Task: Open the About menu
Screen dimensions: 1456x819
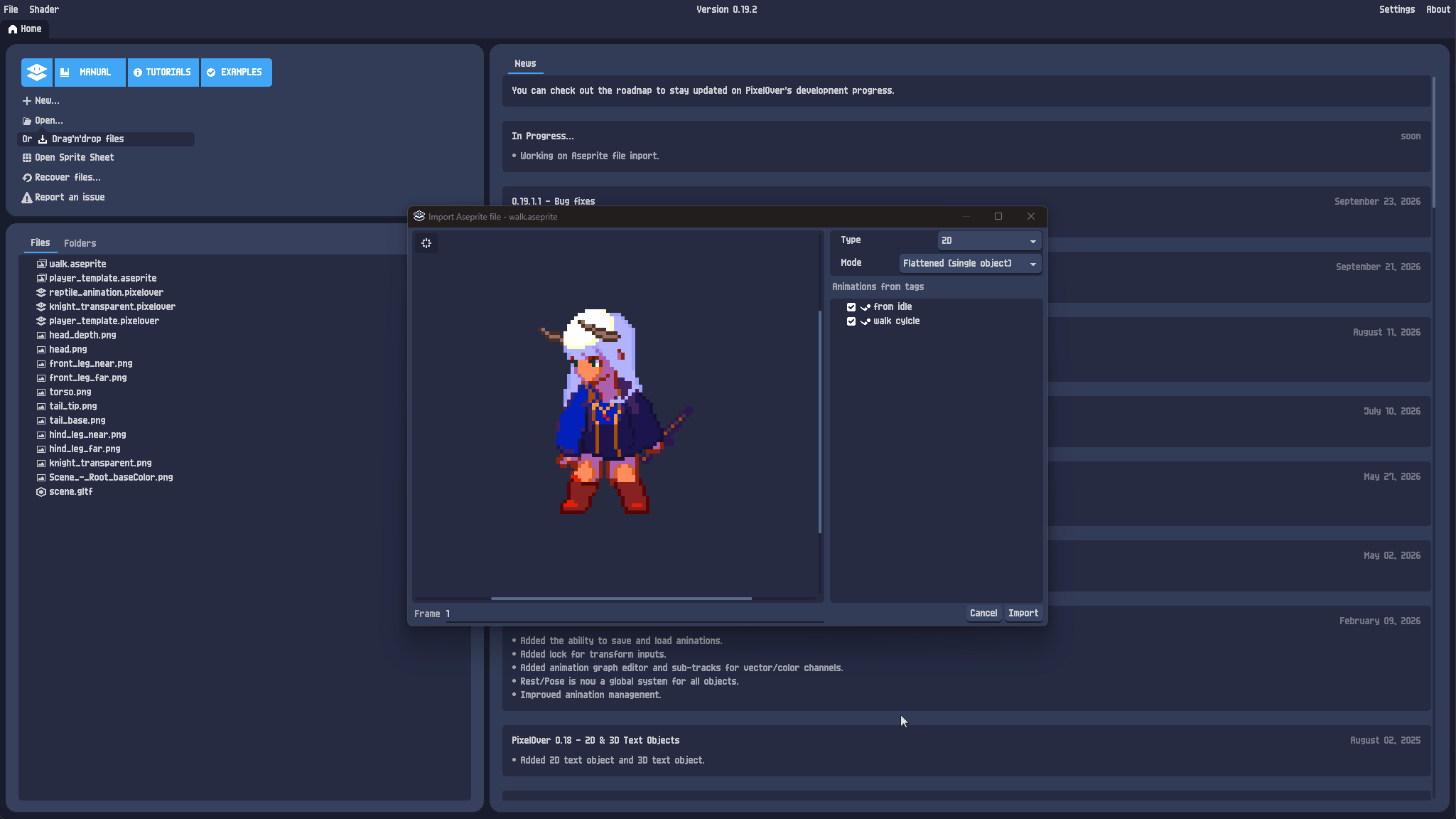Action: [x=1438, y=9]
